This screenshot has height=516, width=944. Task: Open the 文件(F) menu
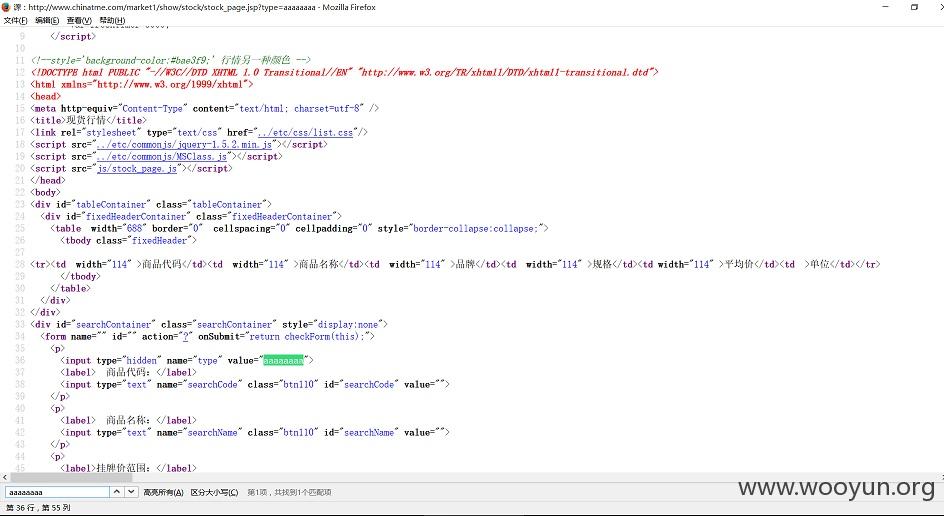[x=15, y=20]
